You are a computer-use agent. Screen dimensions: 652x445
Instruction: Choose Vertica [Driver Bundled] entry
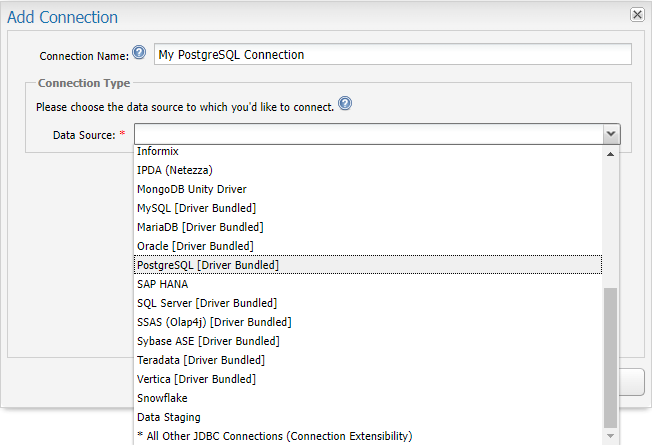pyautogui.click(x=368, y=379)
